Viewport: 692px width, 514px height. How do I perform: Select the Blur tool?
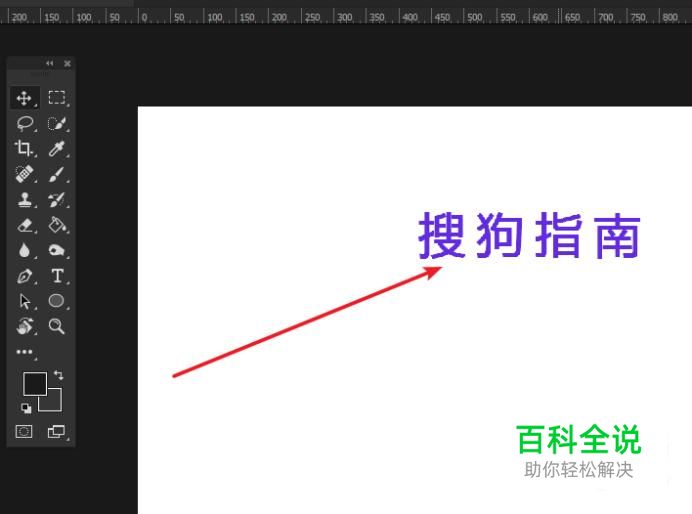(24, 250)
